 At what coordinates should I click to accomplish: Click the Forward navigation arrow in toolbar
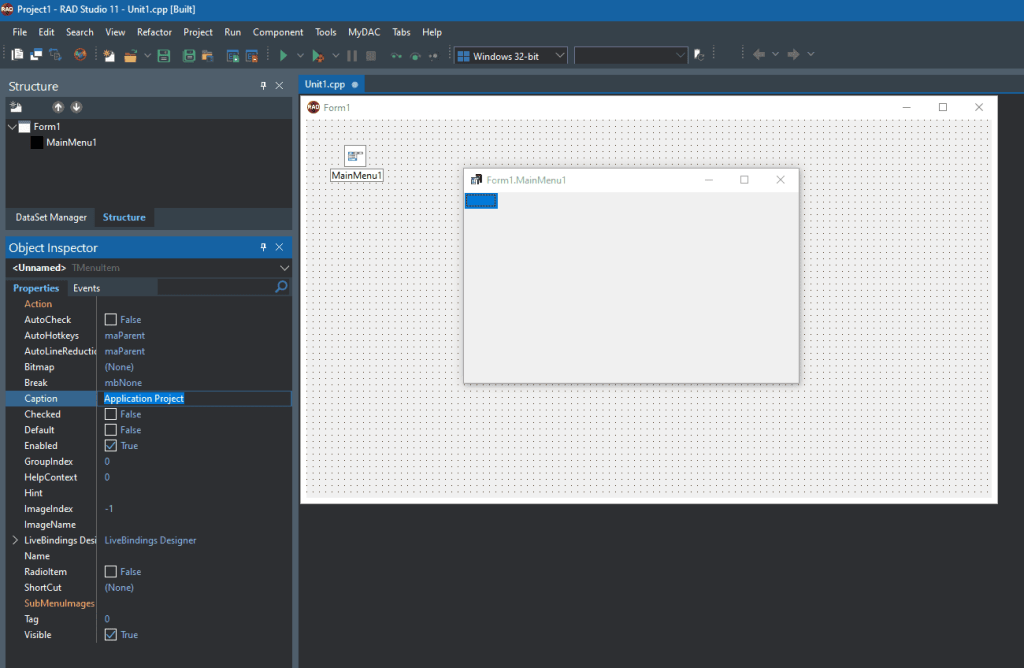tap(793, 54)
